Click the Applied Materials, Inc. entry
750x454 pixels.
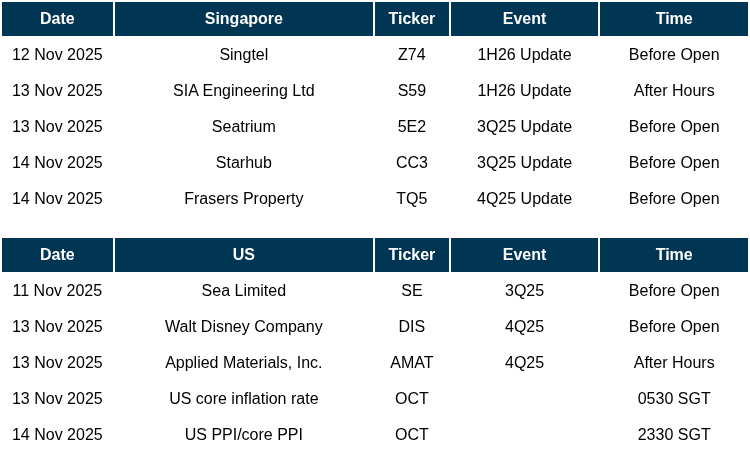[243, 363]
